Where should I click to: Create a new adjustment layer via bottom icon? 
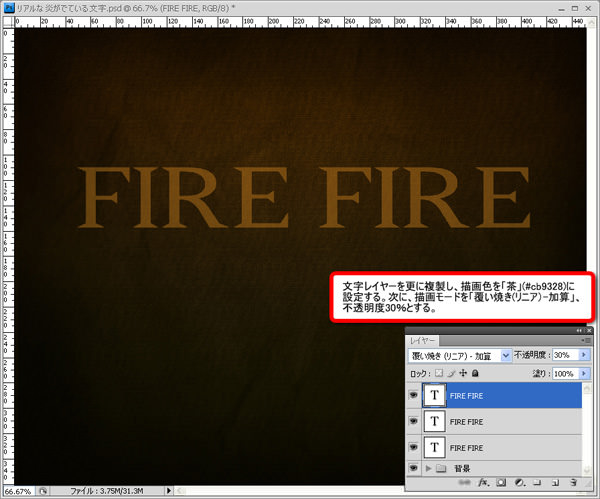pyautogui.click(x=521, y=482)
